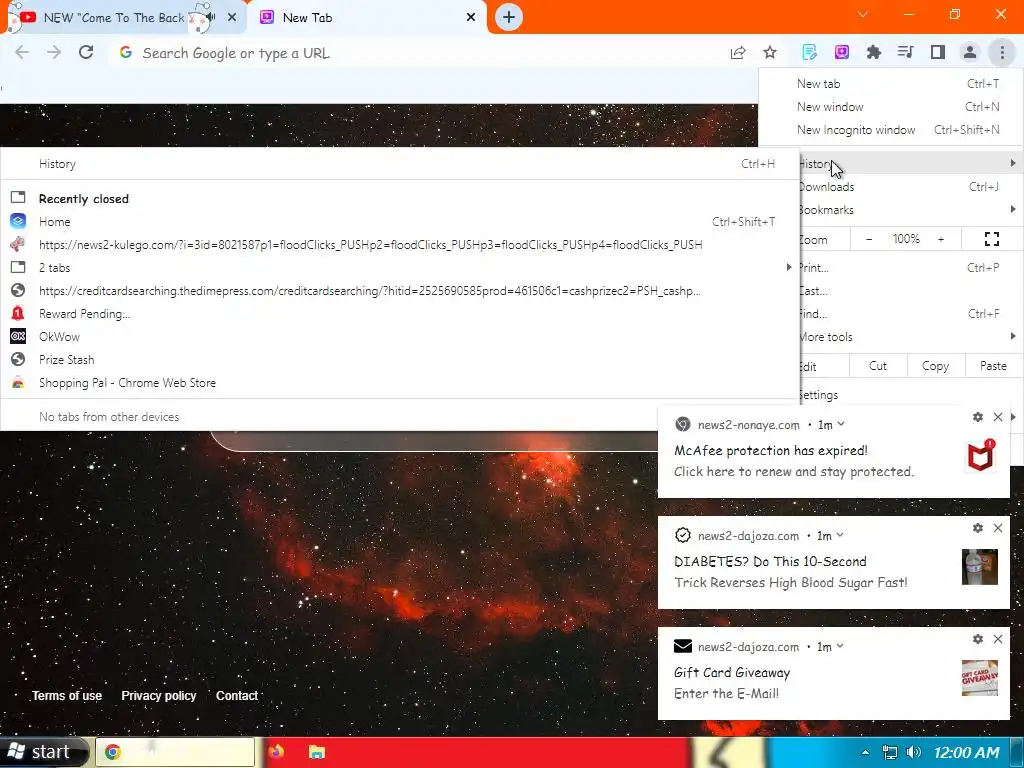
Task: Choose New window from Chrome menu
Action: [889, 106]
